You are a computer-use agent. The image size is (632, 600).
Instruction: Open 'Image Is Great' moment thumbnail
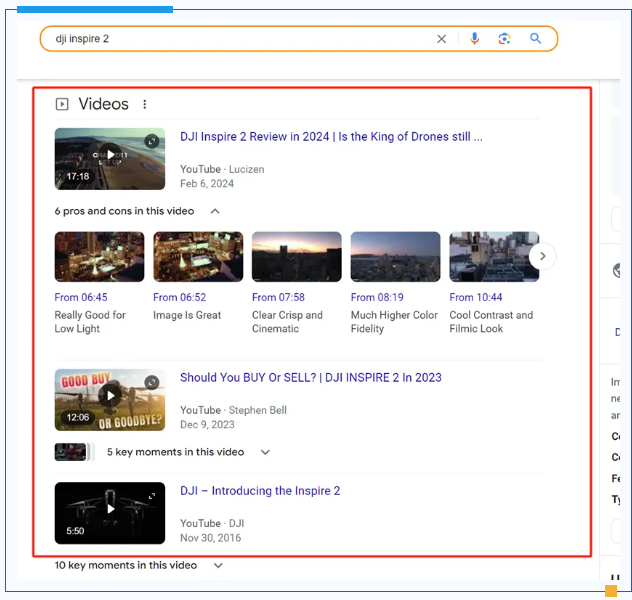tap(198, 257)
